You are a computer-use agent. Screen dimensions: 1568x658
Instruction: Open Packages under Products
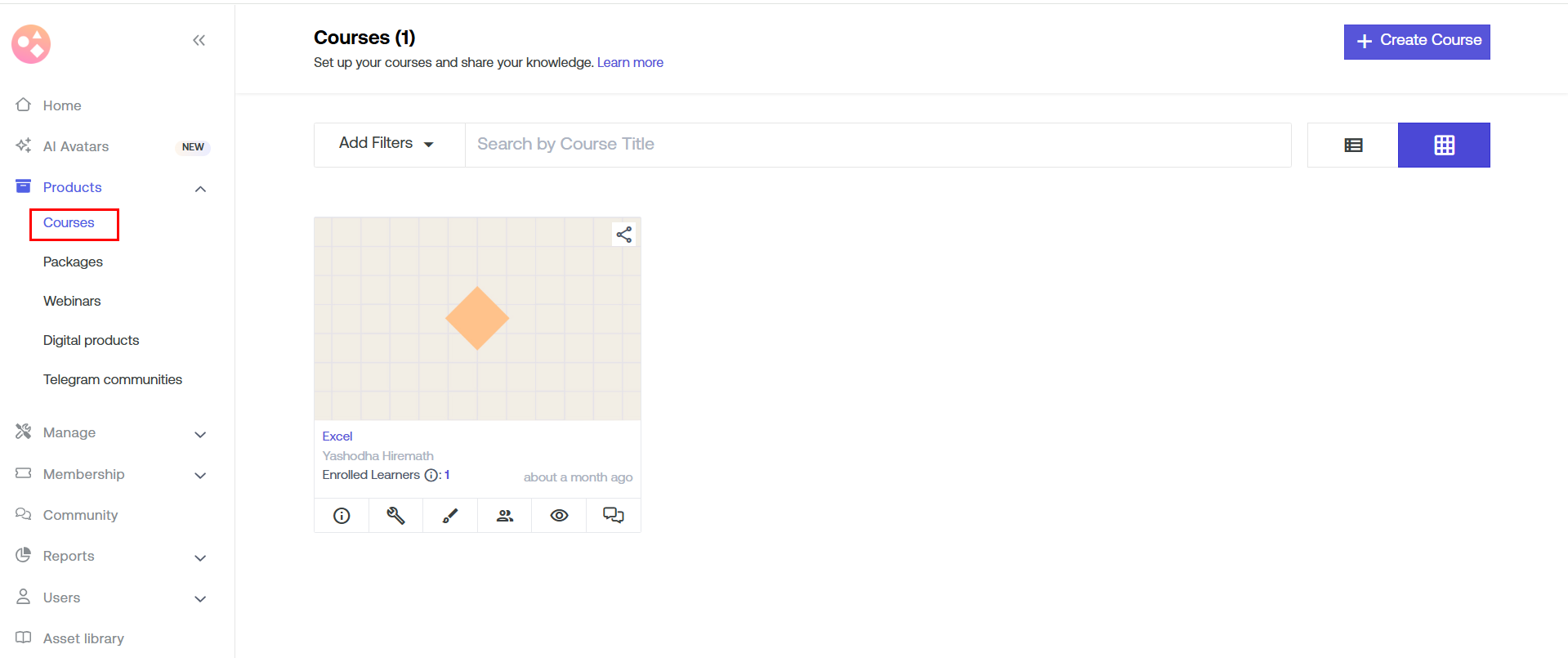pyautogui.click(x=73, y=262)
